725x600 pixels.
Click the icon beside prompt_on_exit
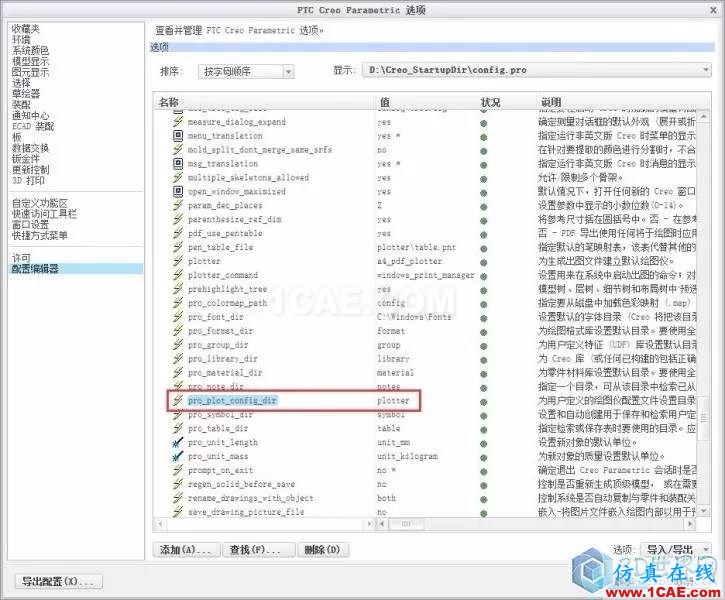pos(178,470)
